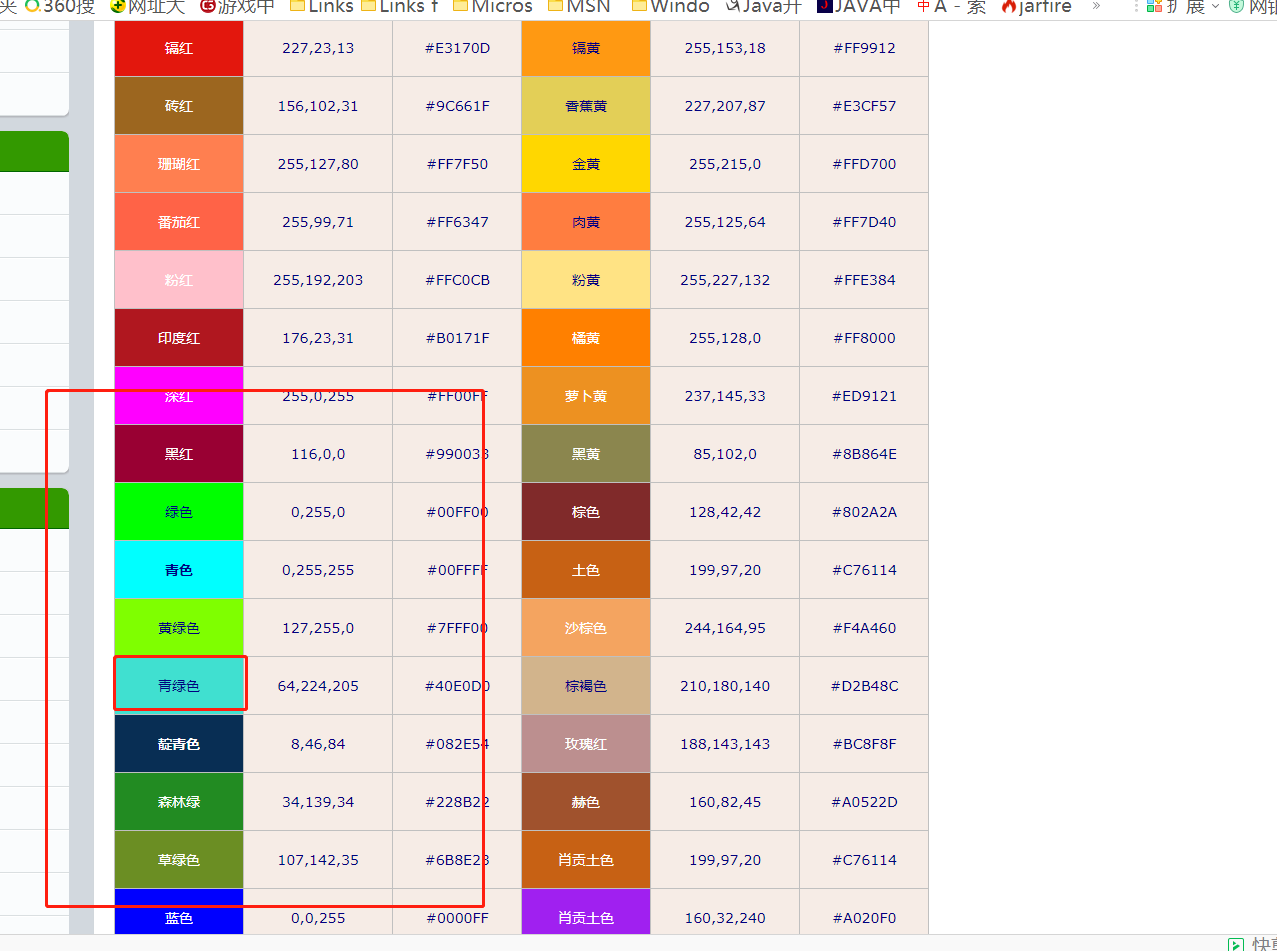Click the hex code #802A2A
This screenshot has height=951, width=1277.
[865, 512]
